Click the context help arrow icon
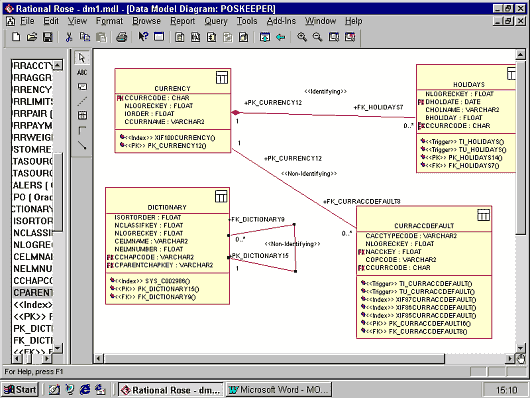Viewport: 530px width, 398px height. [143, 37]
